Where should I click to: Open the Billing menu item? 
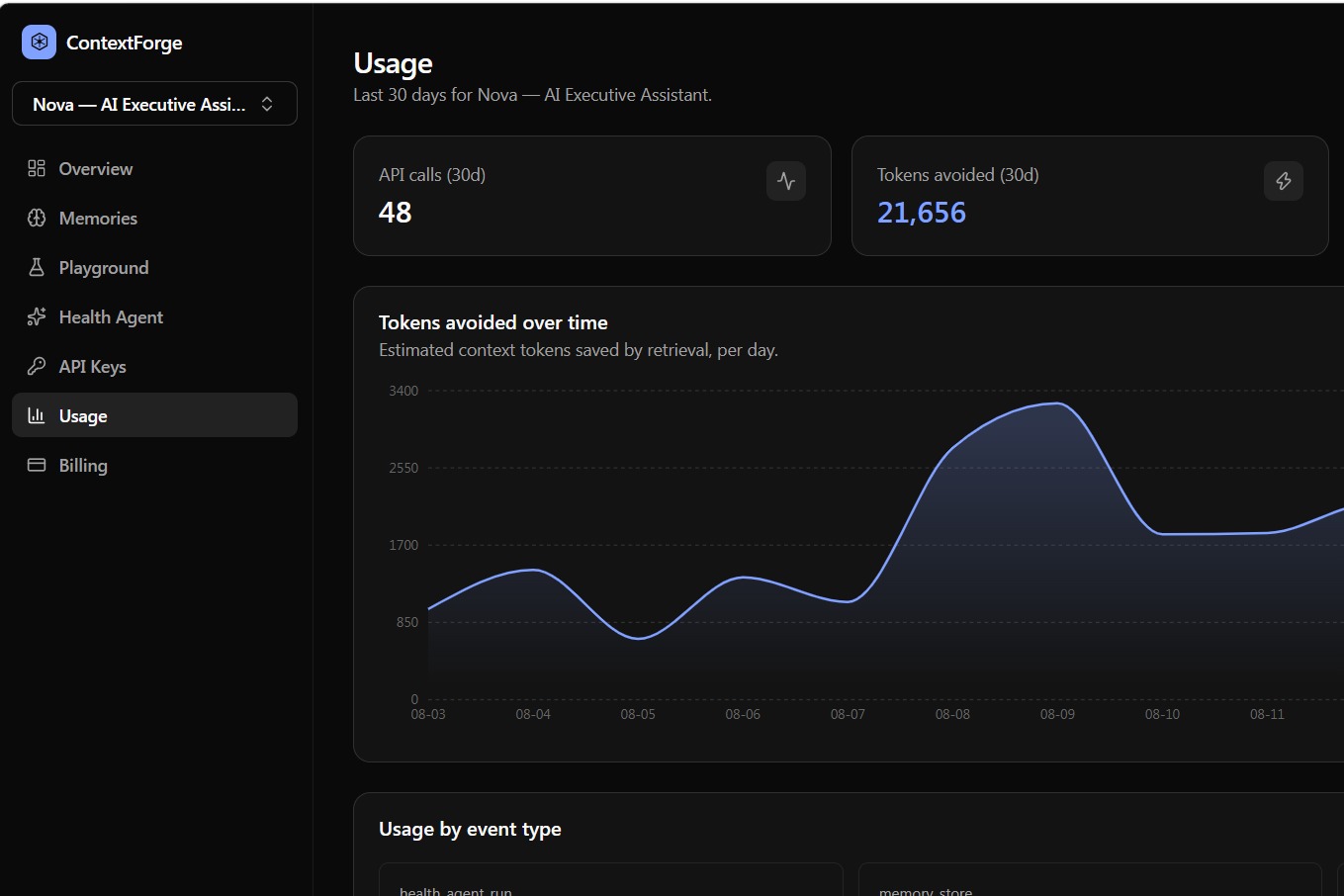pyautogui.click(x=154, y=465)
